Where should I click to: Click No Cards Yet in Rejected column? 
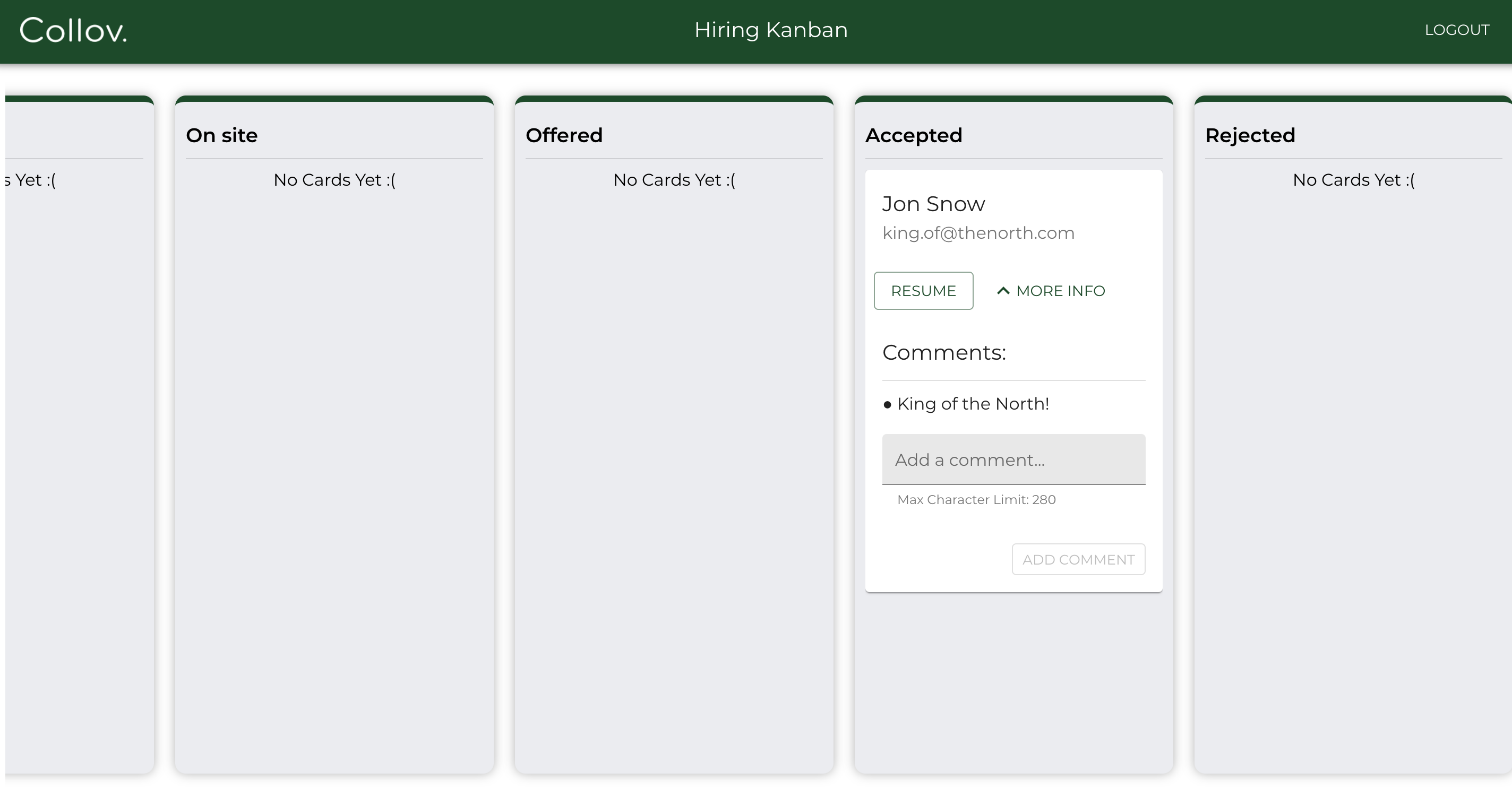(1353, 179)
